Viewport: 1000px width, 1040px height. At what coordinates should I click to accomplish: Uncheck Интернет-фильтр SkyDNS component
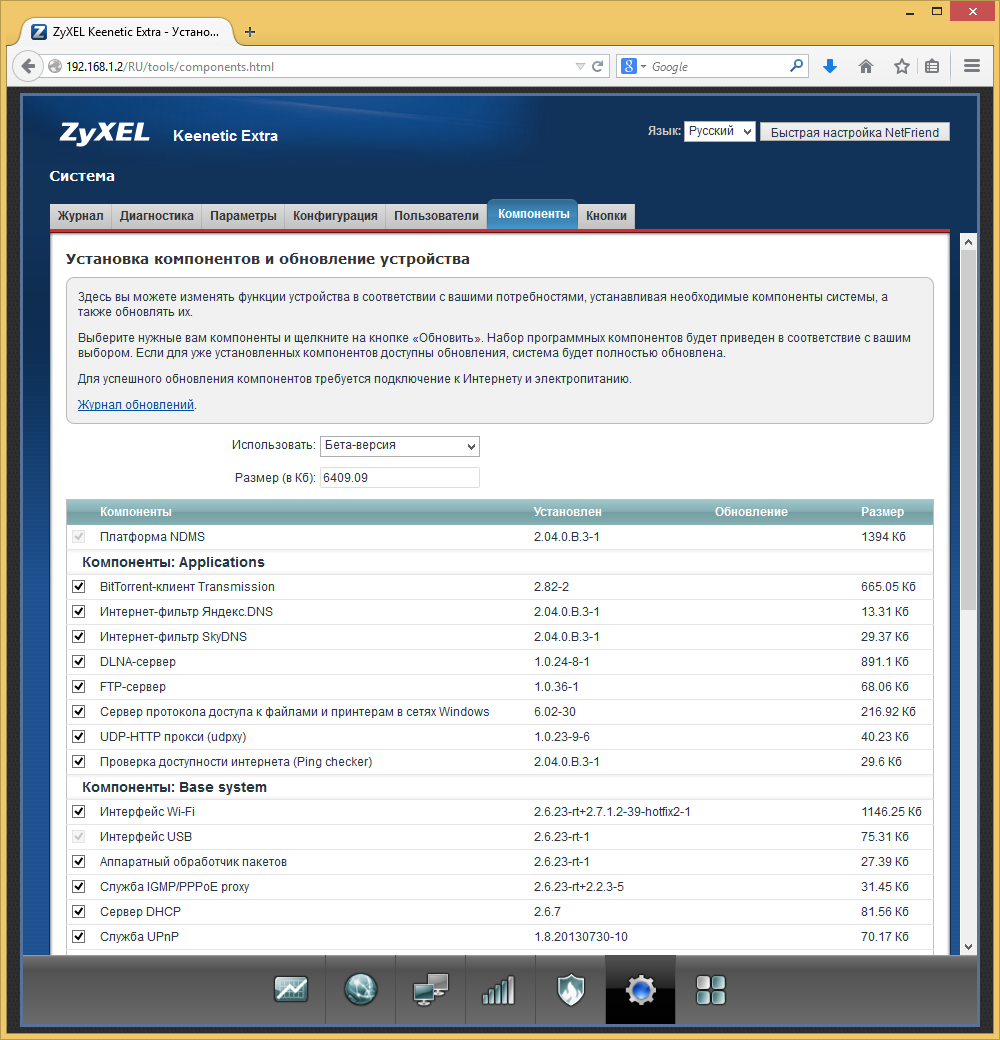pyautogui.click(x=79, y=637)
